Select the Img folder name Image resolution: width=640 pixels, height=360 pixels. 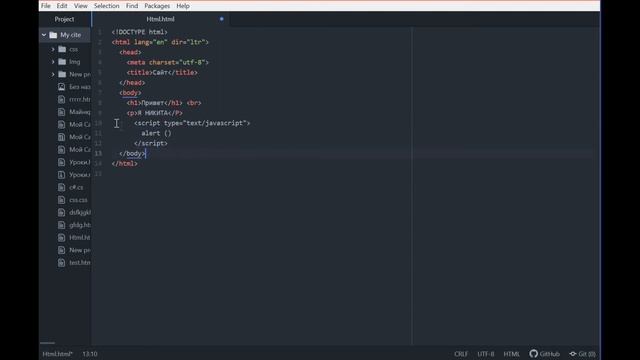[74, 62]
